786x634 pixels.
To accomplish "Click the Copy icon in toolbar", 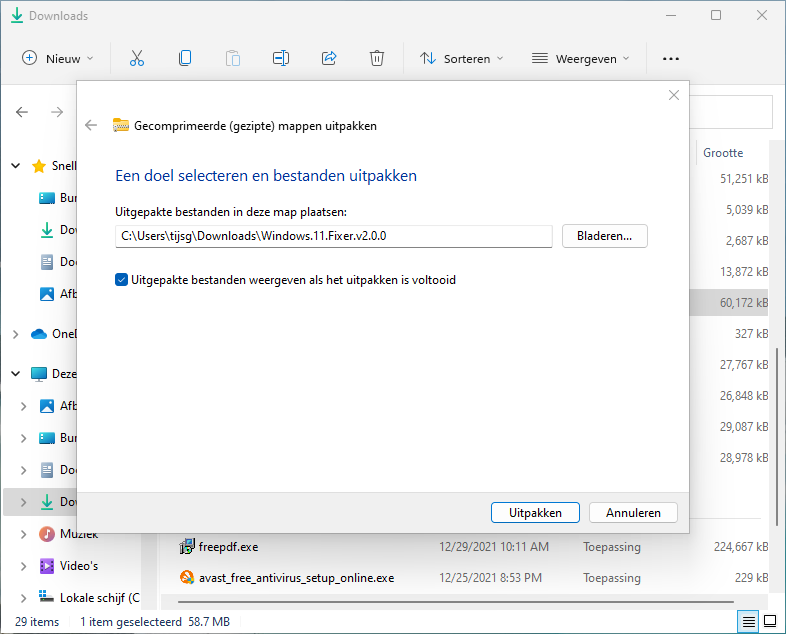I will point(185,58).
